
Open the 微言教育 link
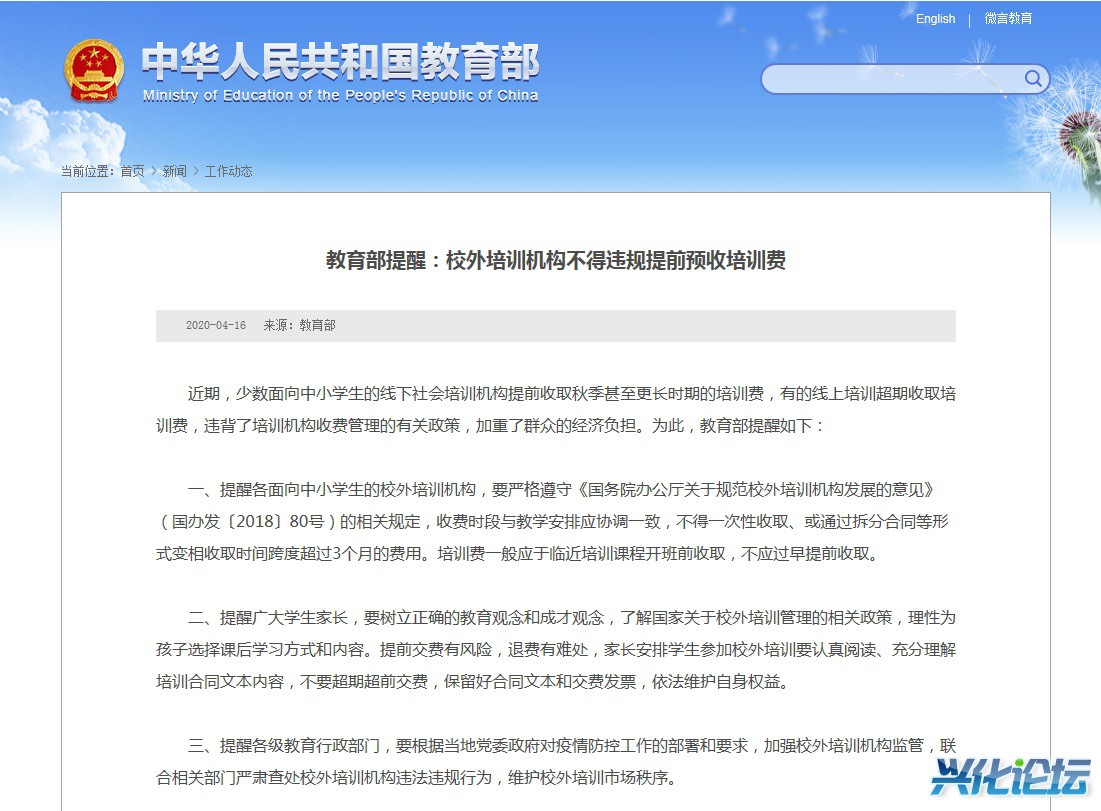tap(1008, 19)
